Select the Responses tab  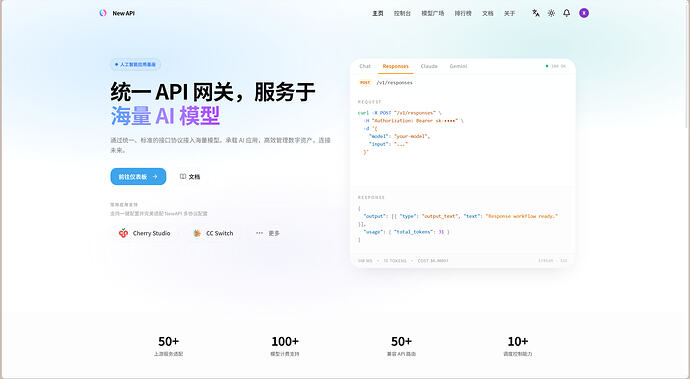pos(396,66)
